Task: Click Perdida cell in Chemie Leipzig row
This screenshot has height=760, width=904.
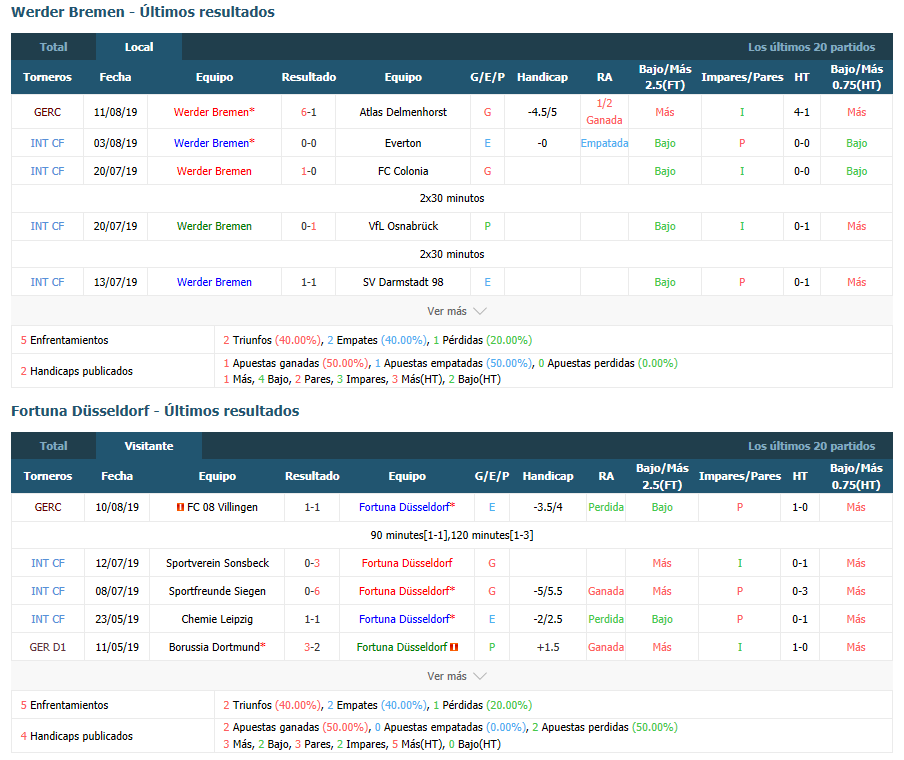Action: click(606, 619)
